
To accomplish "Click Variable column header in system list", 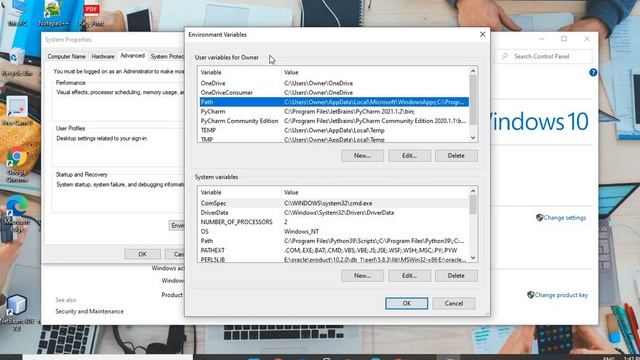I will (239, 192).
